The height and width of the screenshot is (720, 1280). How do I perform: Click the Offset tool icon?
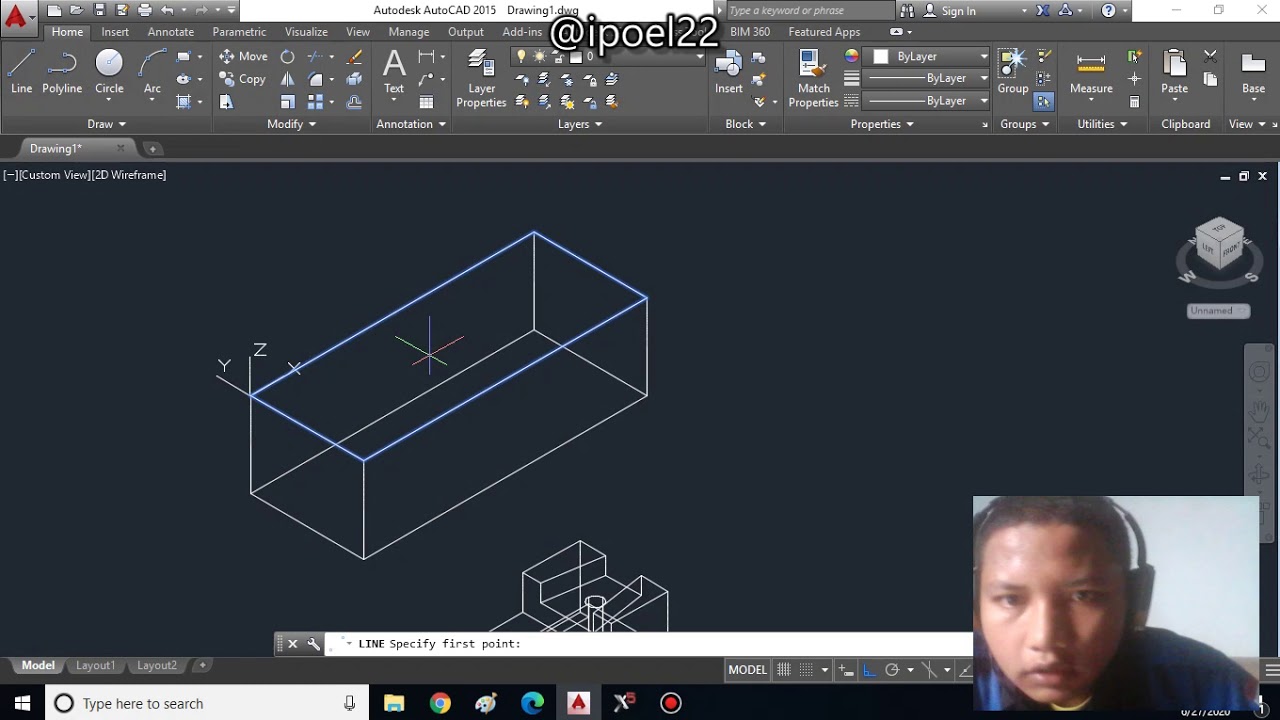pos(355,102)
